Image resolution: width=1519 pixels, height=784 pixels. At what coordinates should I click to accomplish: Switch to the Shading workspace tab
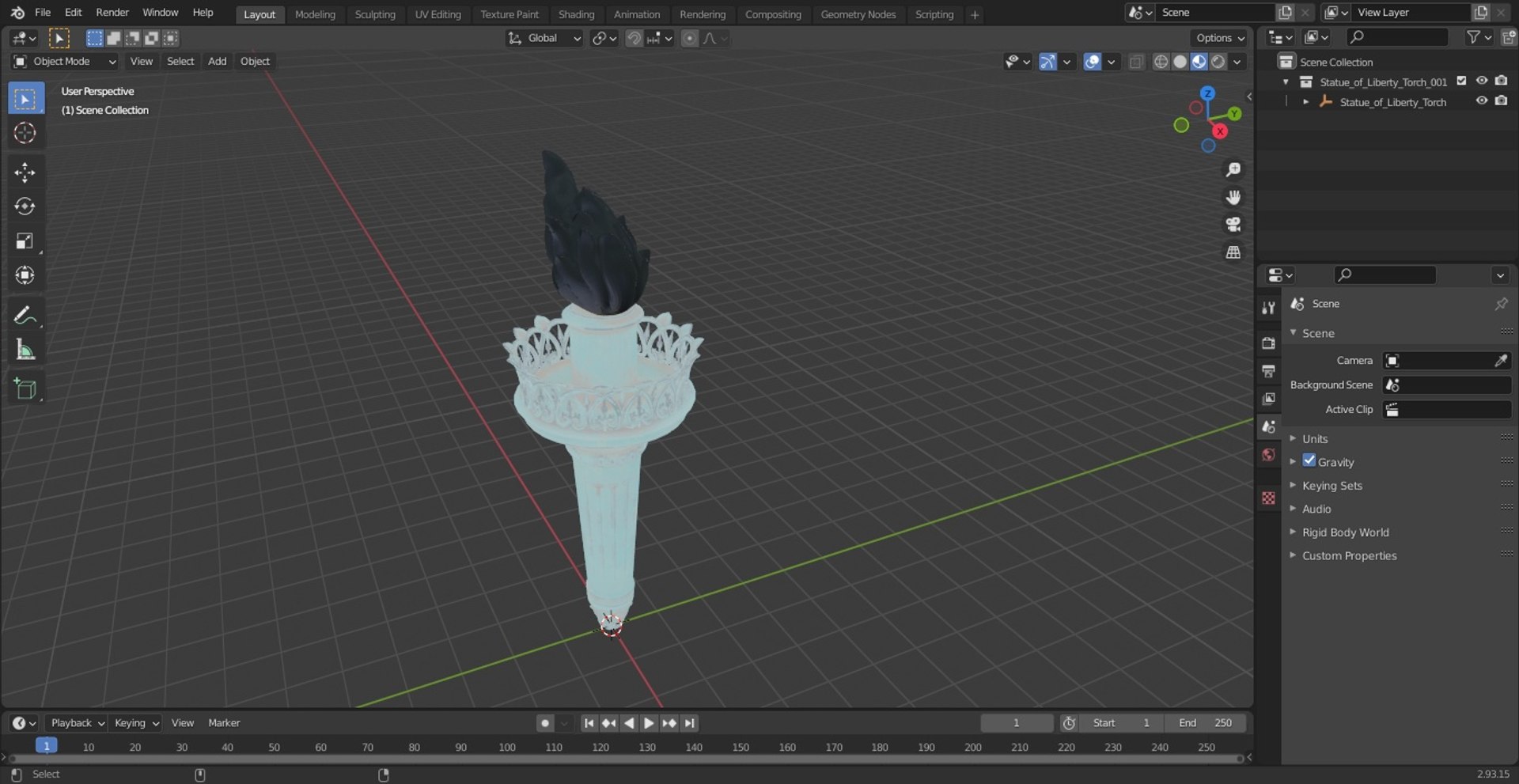pyautogui.click(x=576, y=14)
